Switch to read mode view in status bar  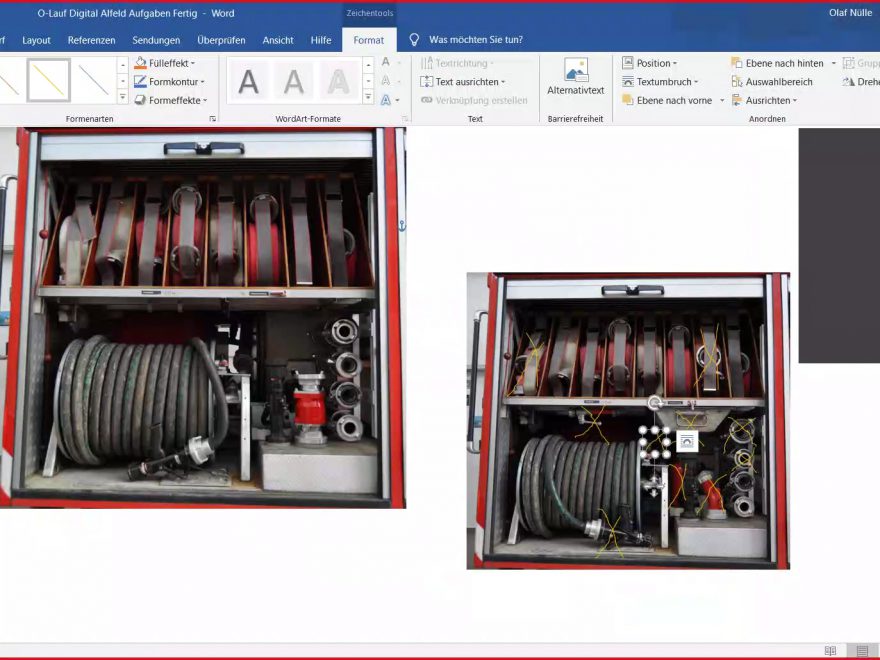coord(830,651)
